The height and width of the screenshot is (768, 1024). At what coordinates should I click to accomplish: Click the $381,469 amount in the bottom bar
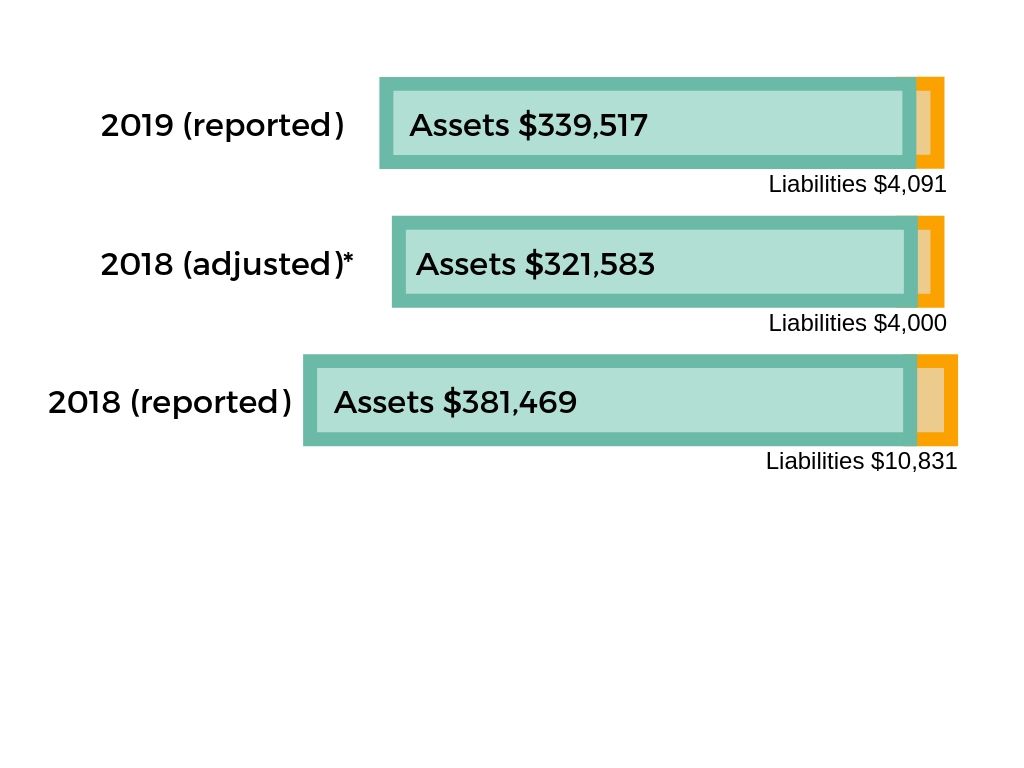[511, 402]
